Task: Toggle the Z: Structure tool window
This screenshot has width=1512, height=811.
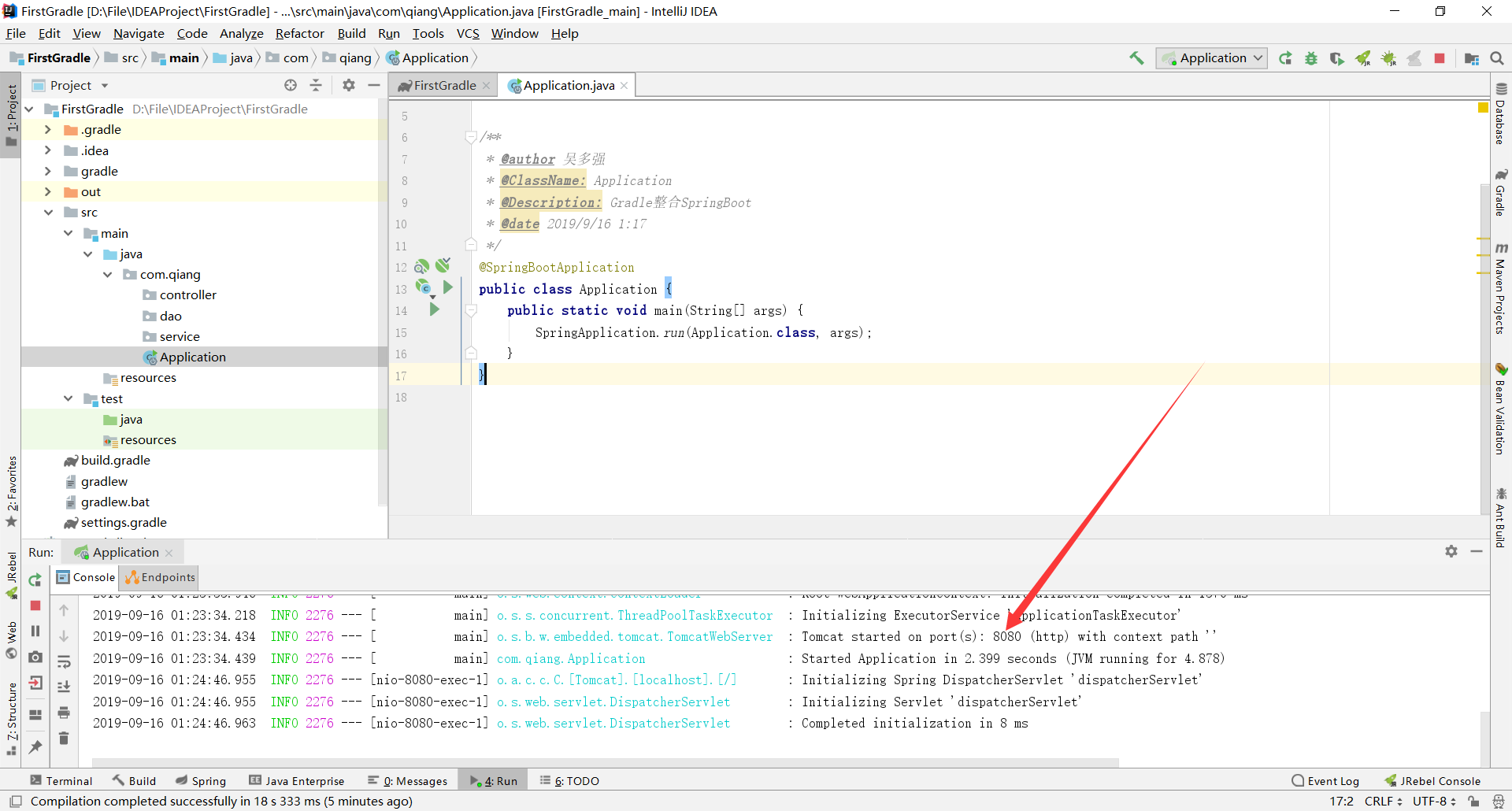Action: pyautogui.click(x=11, y=718)
